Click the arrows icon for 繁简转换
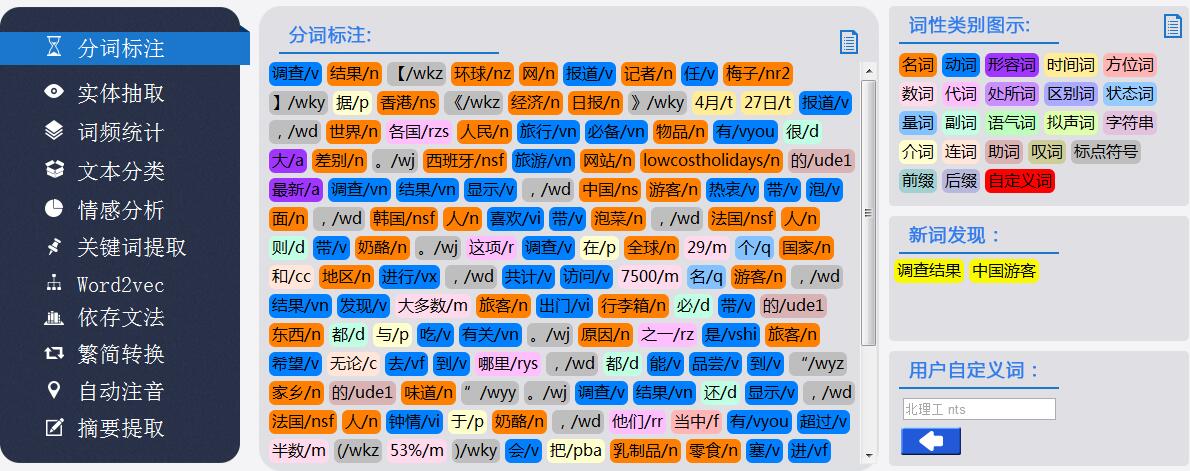Image resolution: width=1190 pixels, height=471 pixels. [54, 353]
